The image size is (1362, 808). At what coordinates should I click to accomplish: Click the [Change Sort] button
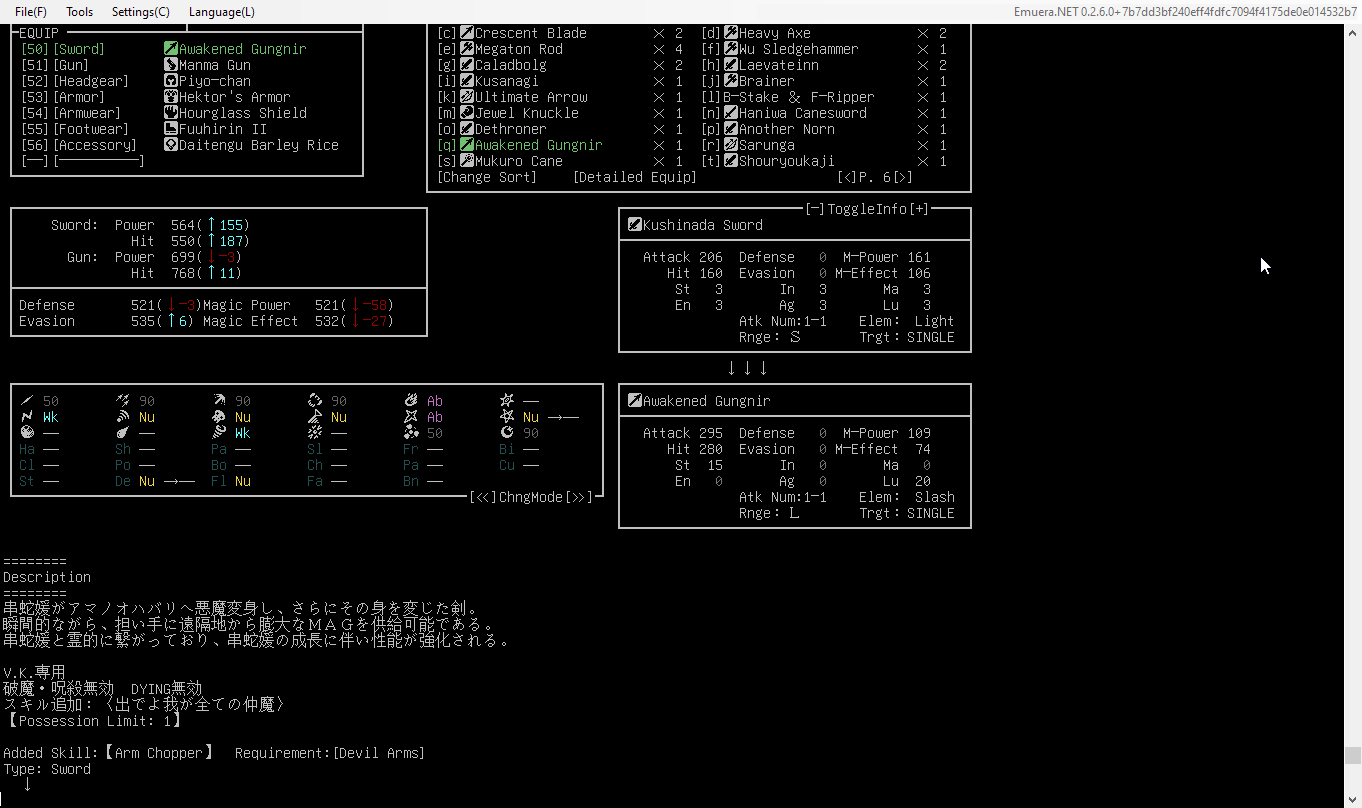pos(487,177)
